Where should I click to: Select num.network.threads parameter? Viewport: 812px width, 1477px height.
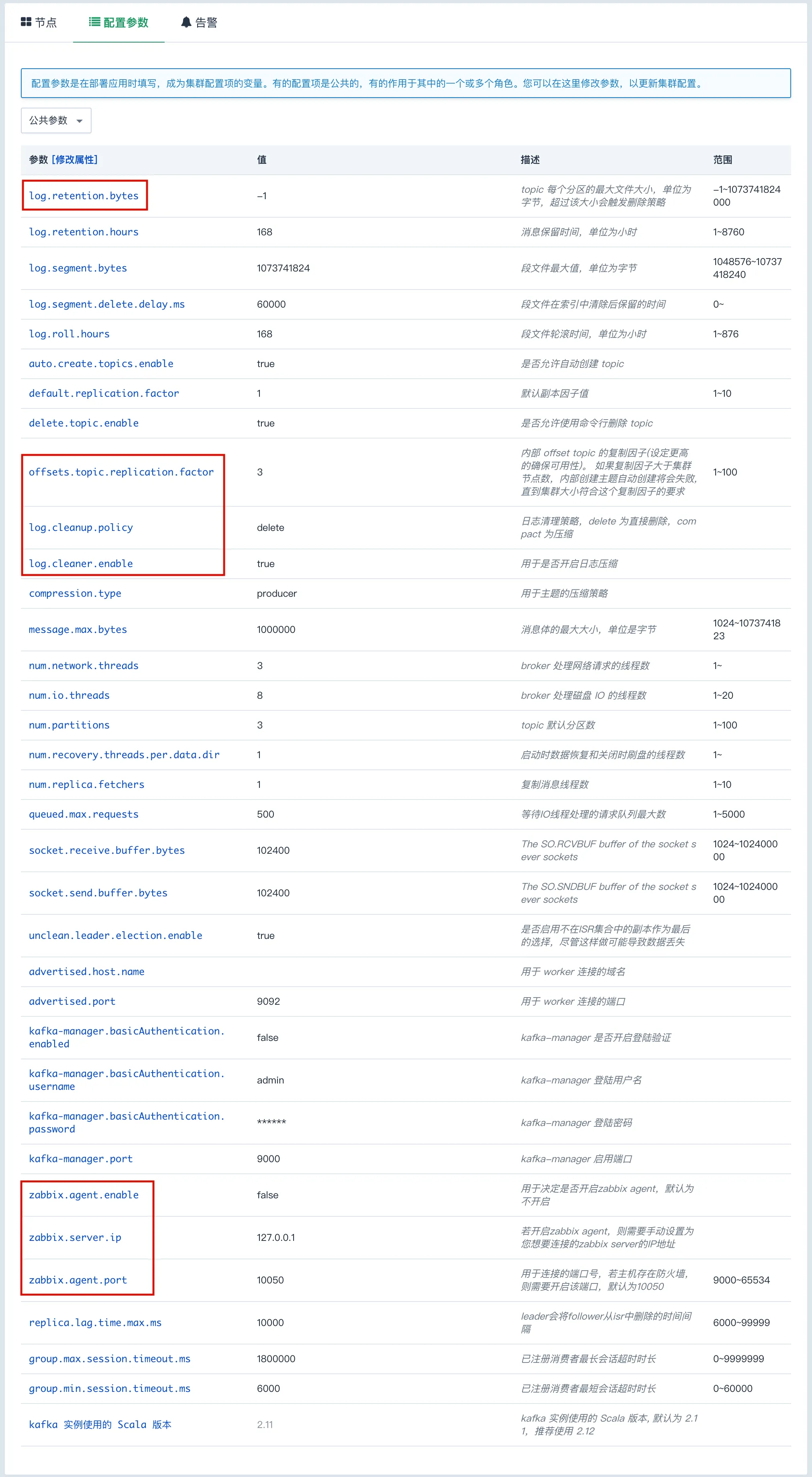84,666
